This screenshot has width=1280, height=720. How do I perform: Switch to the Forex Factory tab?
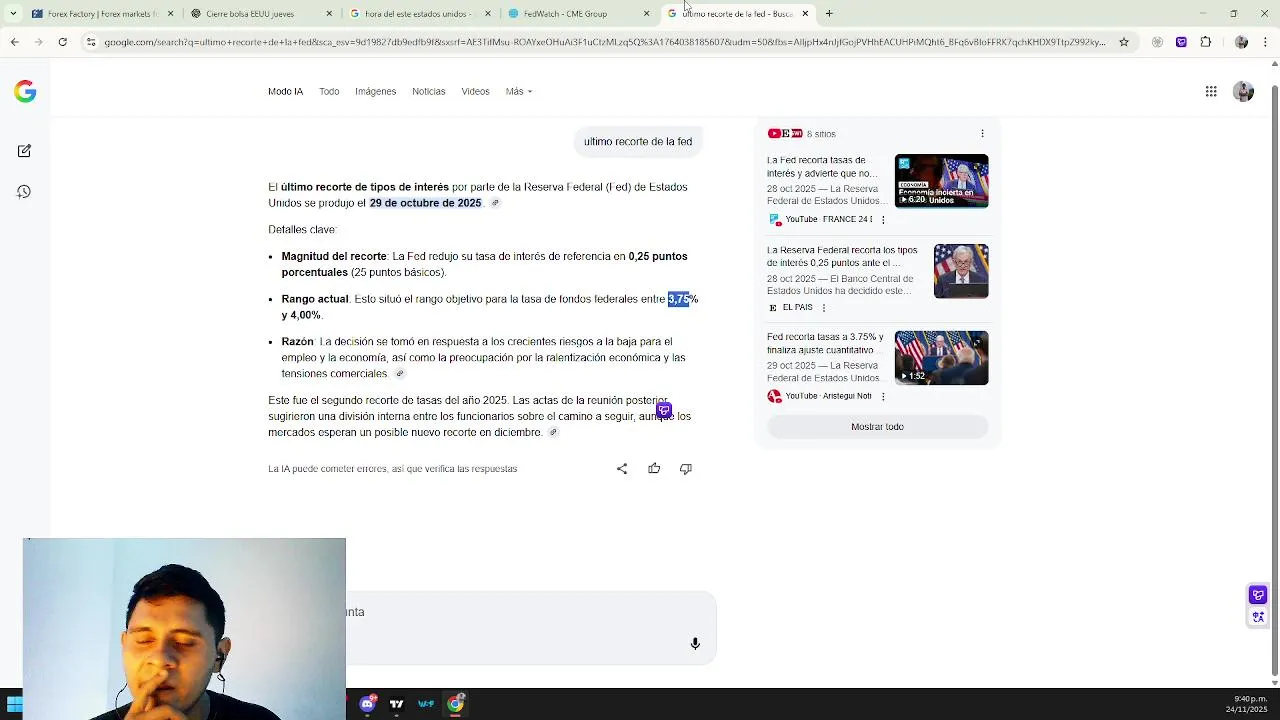coord(102,14)
